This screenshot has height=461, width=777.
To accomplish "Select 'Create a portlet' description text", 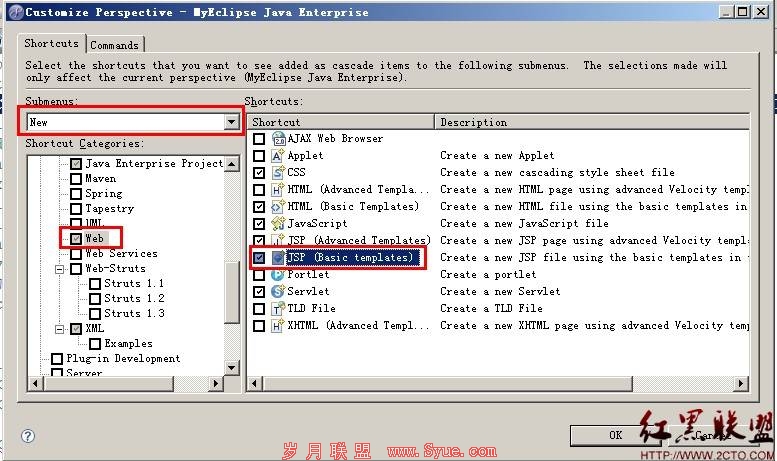I will pyautogui.click(x=488, y=275).
